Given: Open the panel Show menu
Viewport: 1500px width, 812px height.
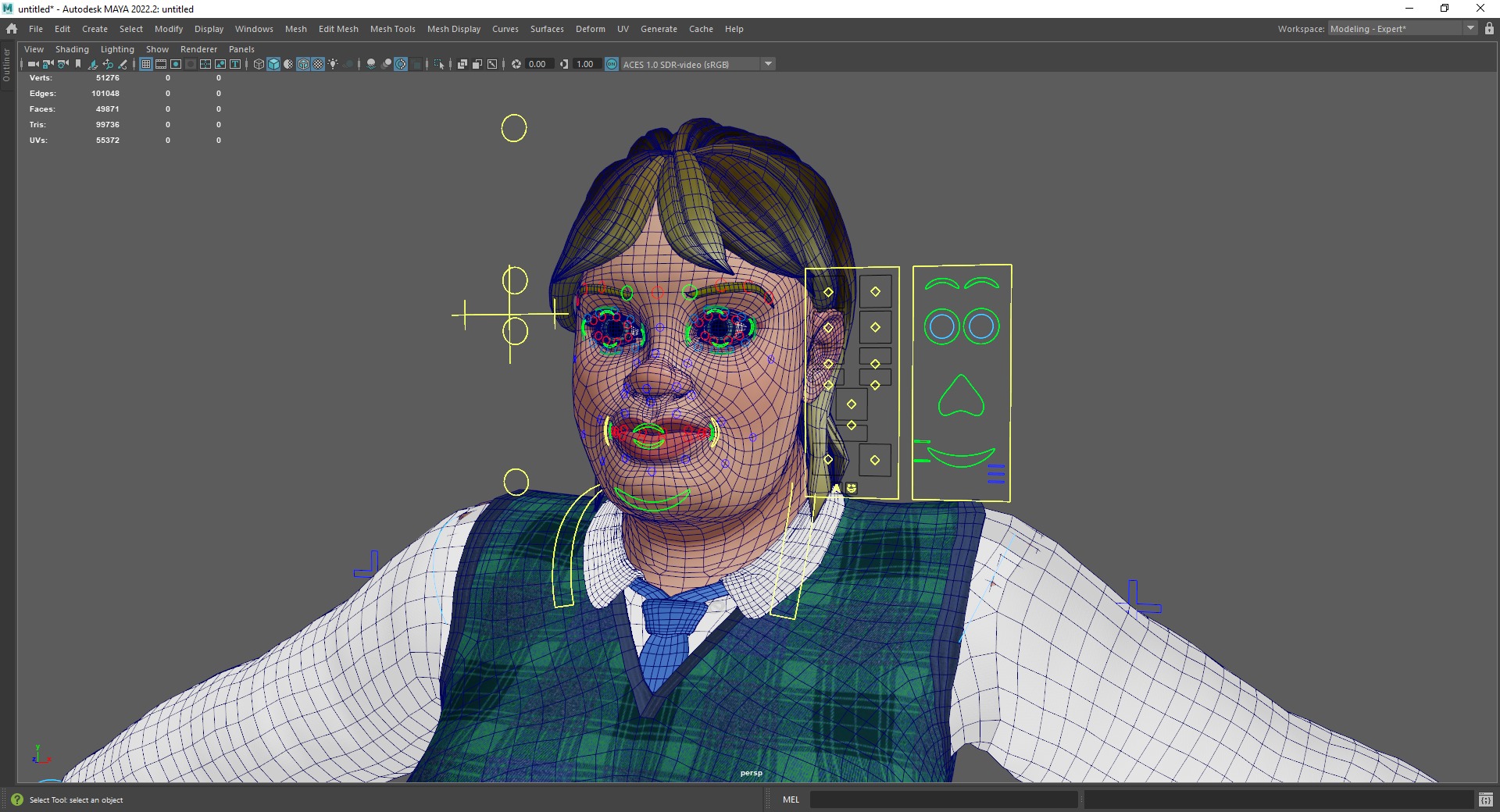Looking at the screenshot, I should click(157, 49).
